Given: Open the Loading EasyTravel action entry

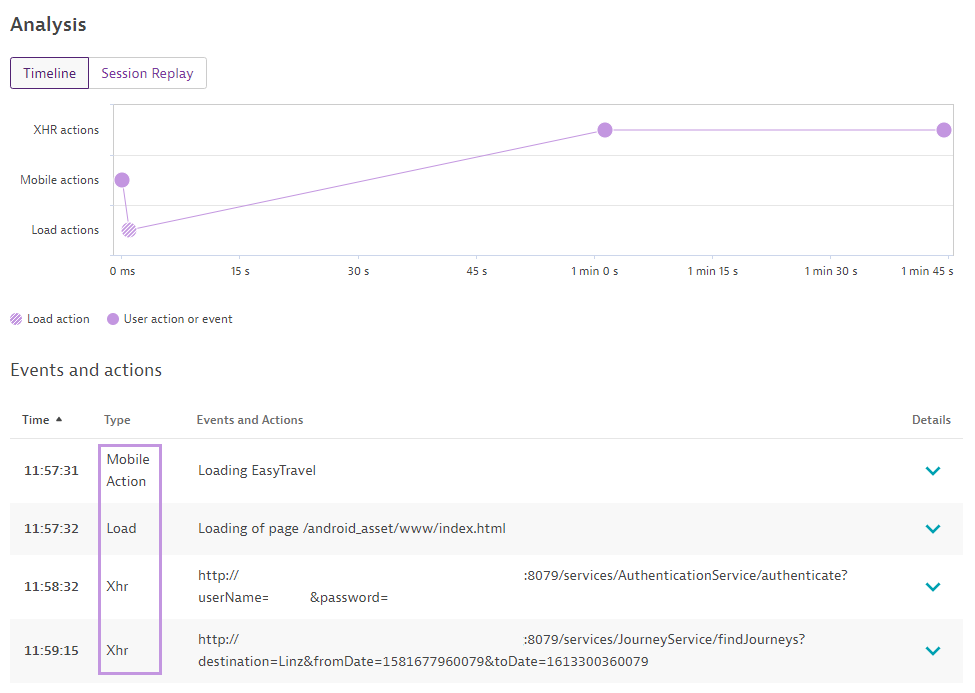Looking at the screenshot, I should click(x=256, y=470).
